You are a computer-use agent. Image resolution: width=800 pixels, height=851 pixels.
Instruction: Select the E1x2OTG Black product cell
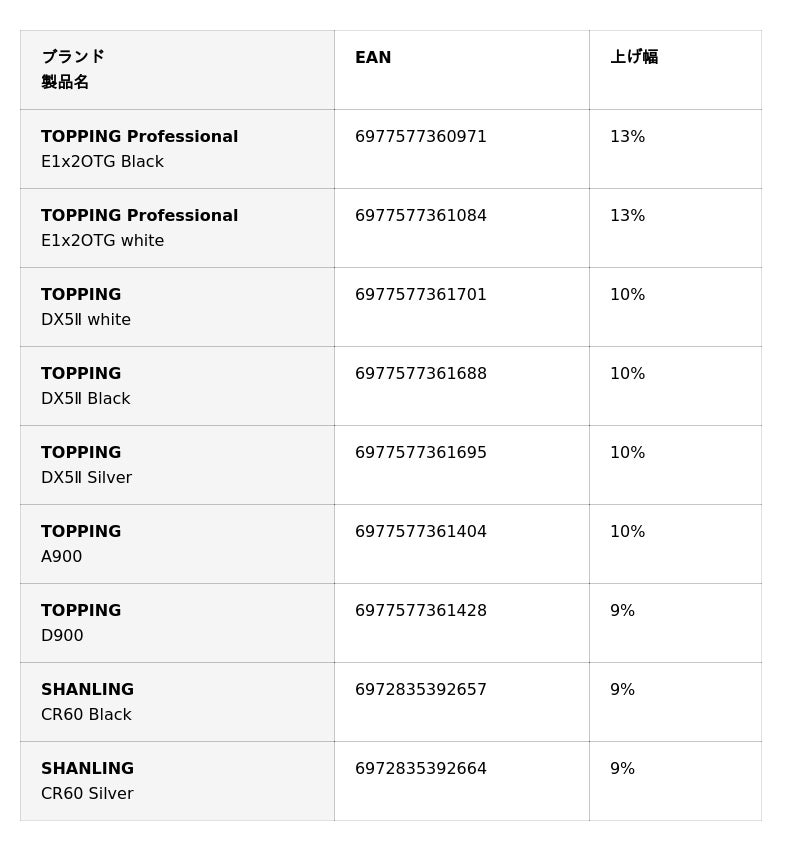point(177,149)
